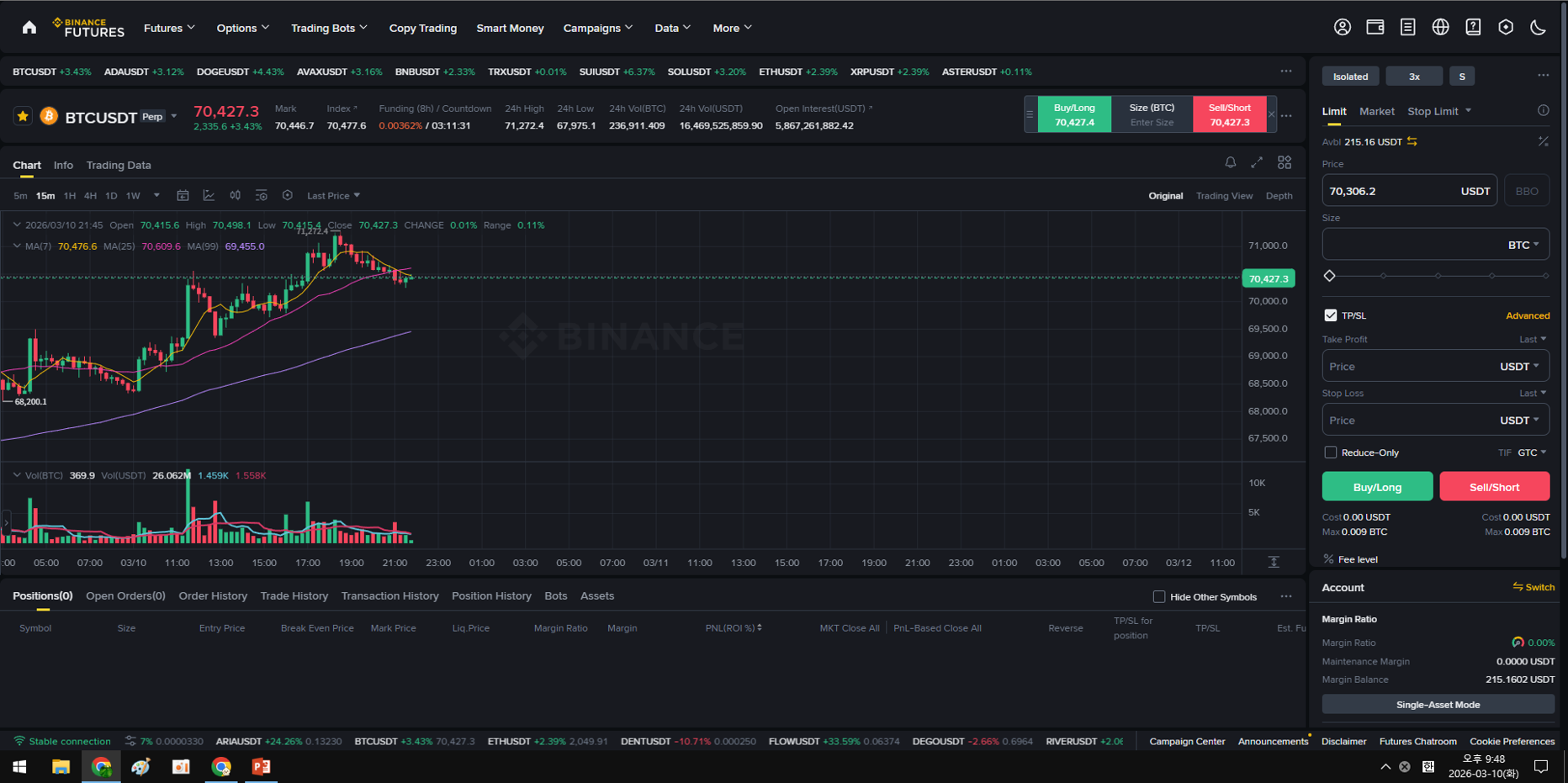This screenshot has width=1568, height=783.
Task: Expand chart to fullscreen
Action: pos(1257,162)
